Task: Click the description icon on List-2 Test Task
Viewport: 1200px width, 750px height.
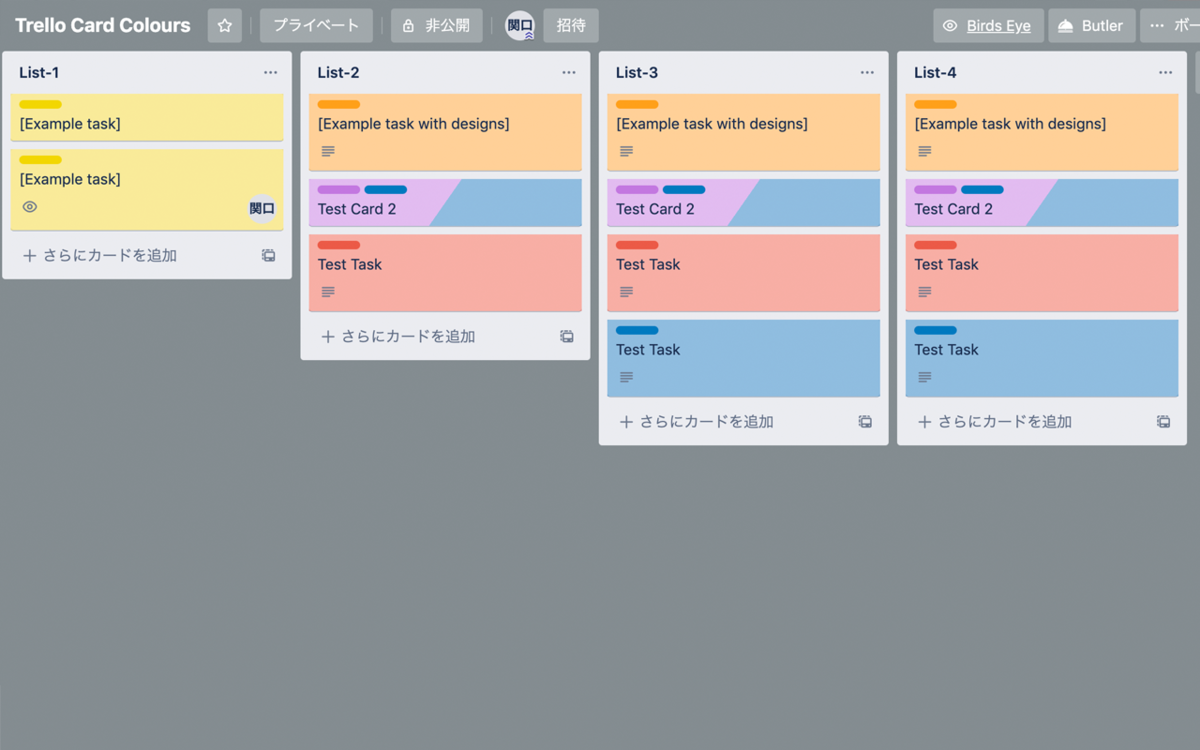Action: tap(328, 292)
